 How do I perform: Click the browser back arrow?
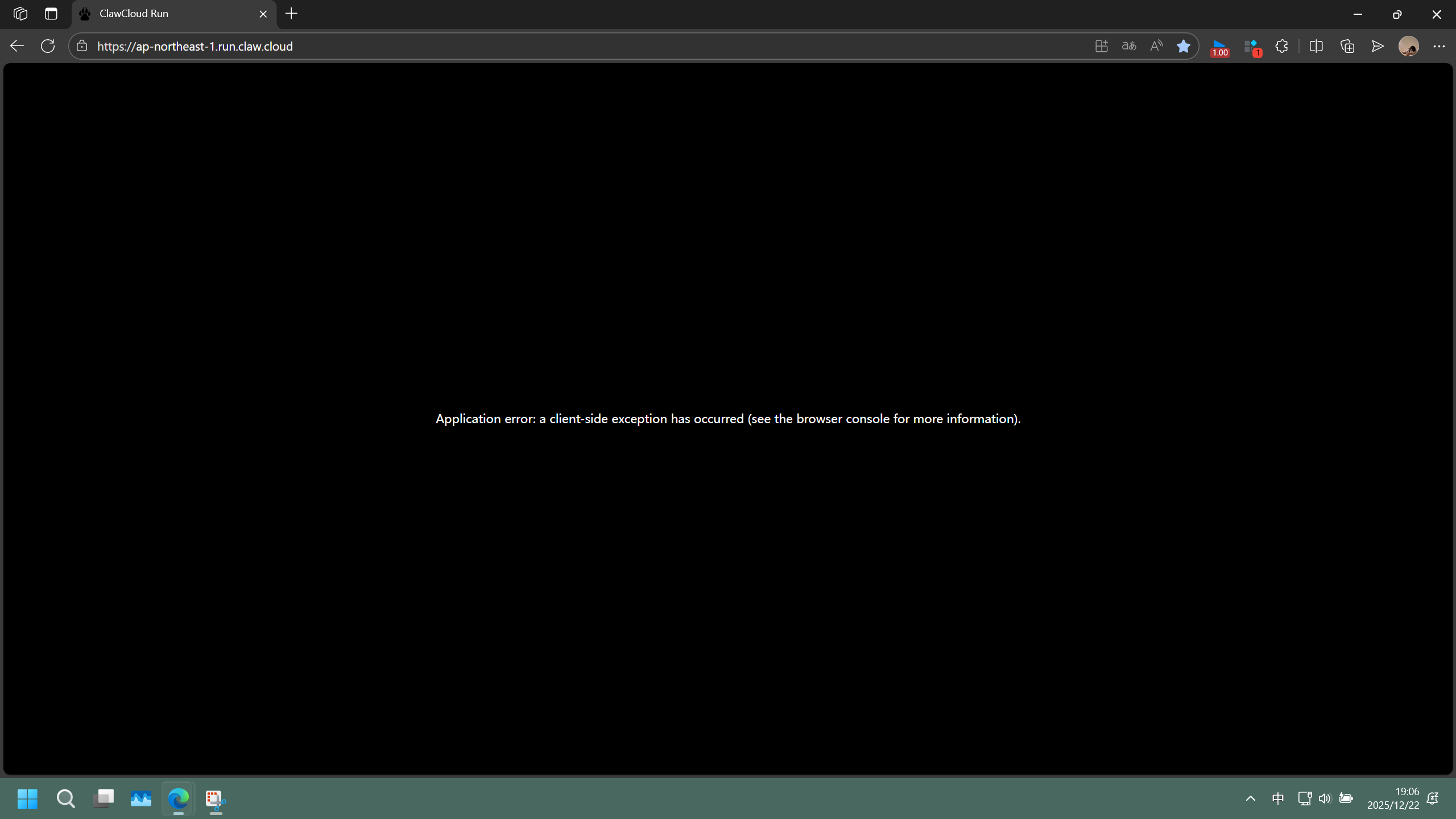coord(17,46)
